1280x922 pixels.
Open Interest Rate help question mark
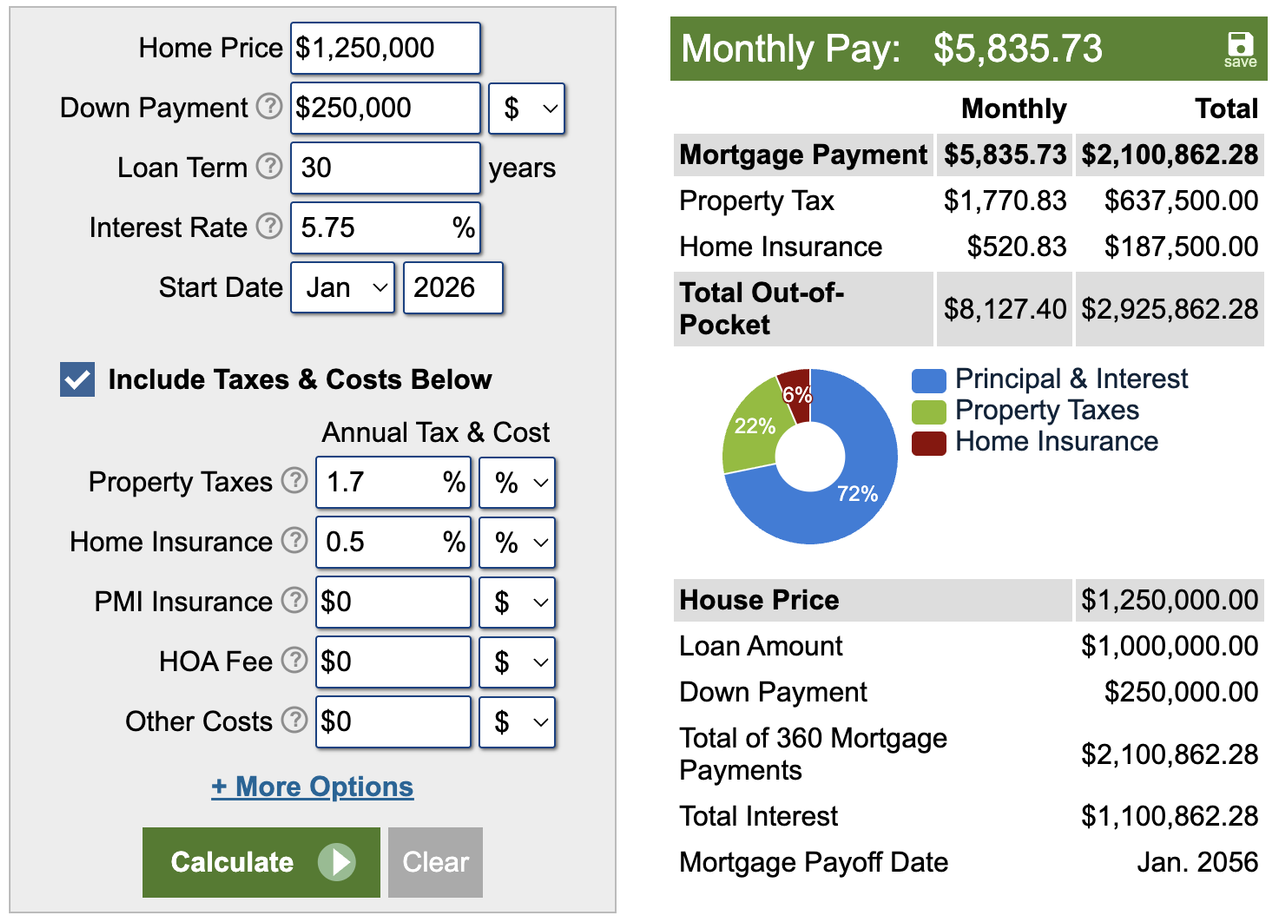coord(269,226)
